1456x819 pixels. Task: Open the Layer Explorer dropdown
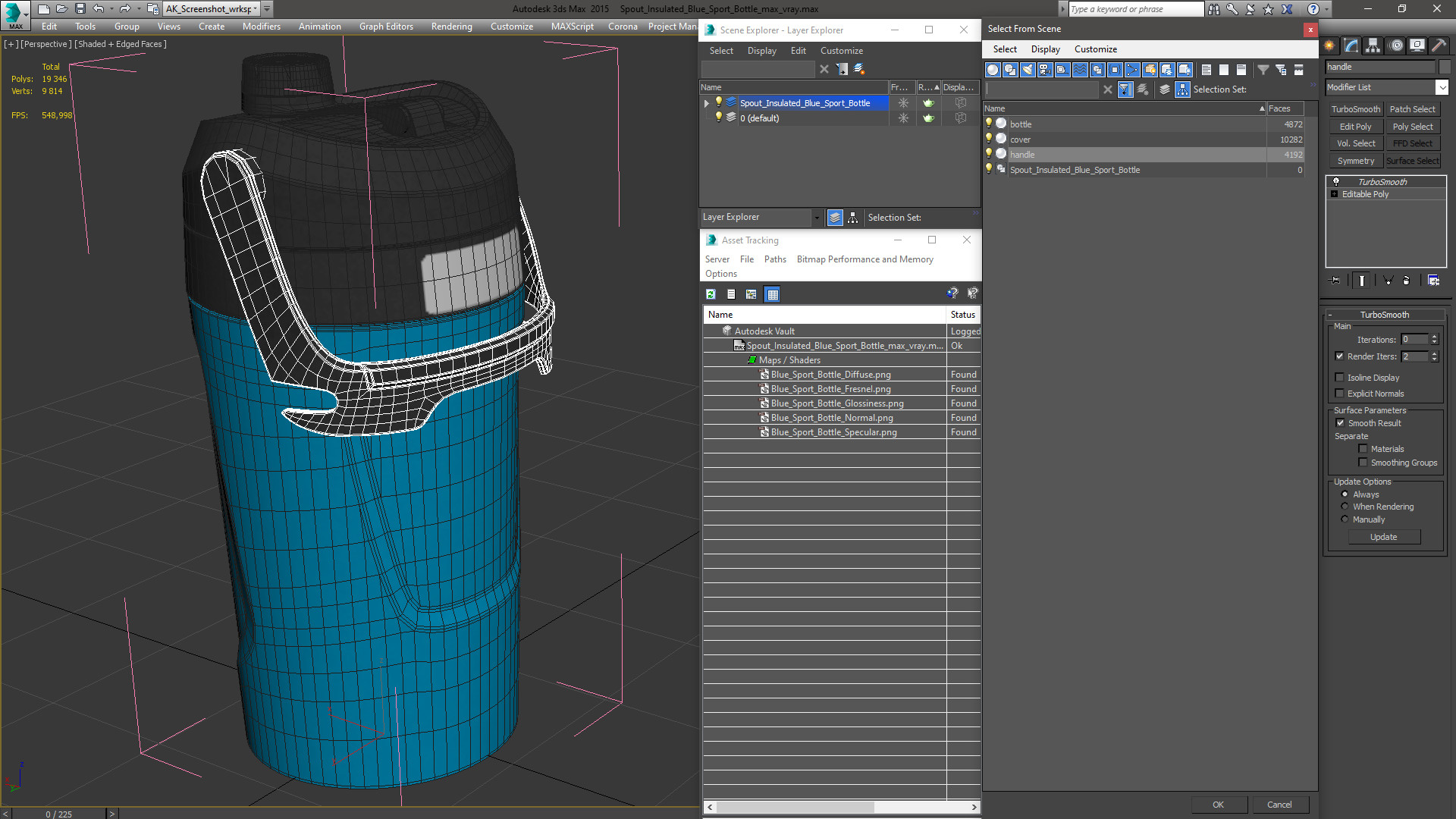pos(816,218)
